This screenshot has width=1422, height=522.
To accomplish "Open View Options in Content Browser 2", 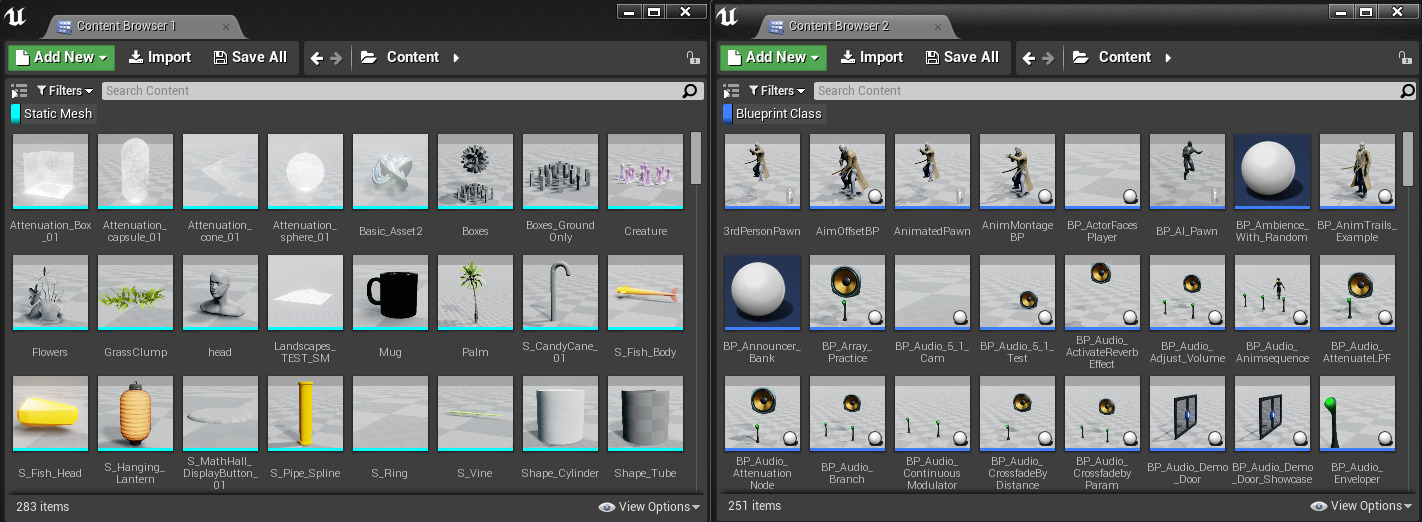I will click(x=1362, y=507).
